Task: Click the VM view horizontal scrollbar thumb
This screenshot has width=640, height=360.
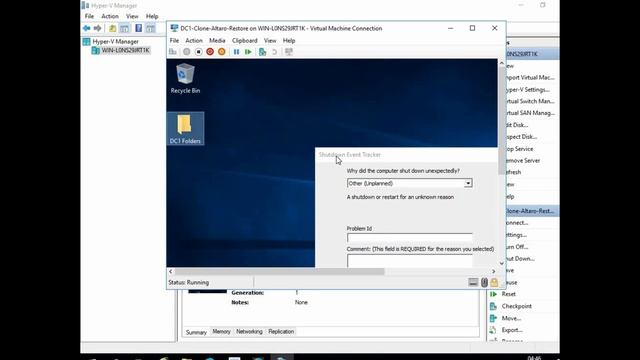Action: click(x=279, y=271)
